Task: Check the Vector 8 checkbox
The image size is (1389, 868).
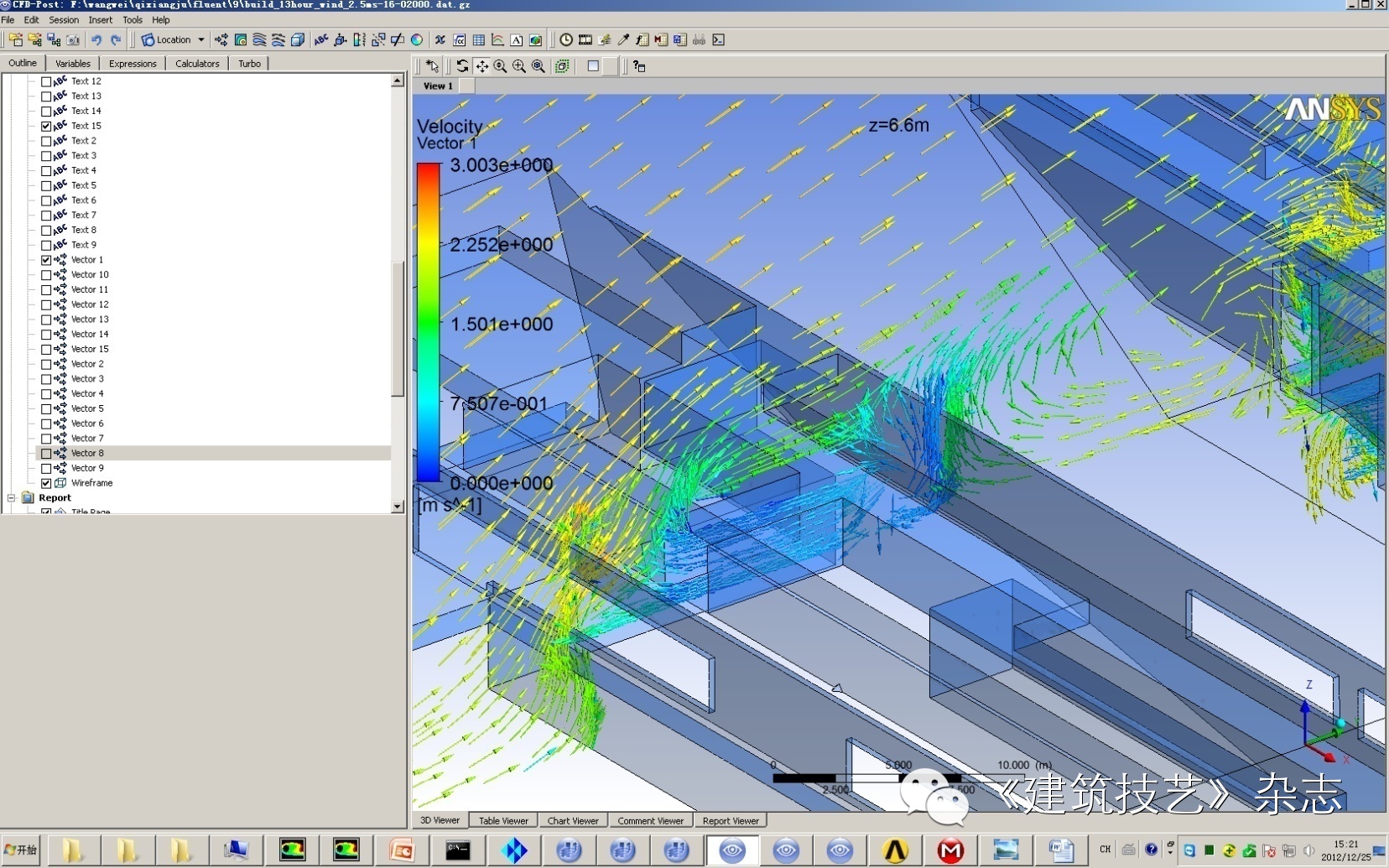Action: [46, 454]
